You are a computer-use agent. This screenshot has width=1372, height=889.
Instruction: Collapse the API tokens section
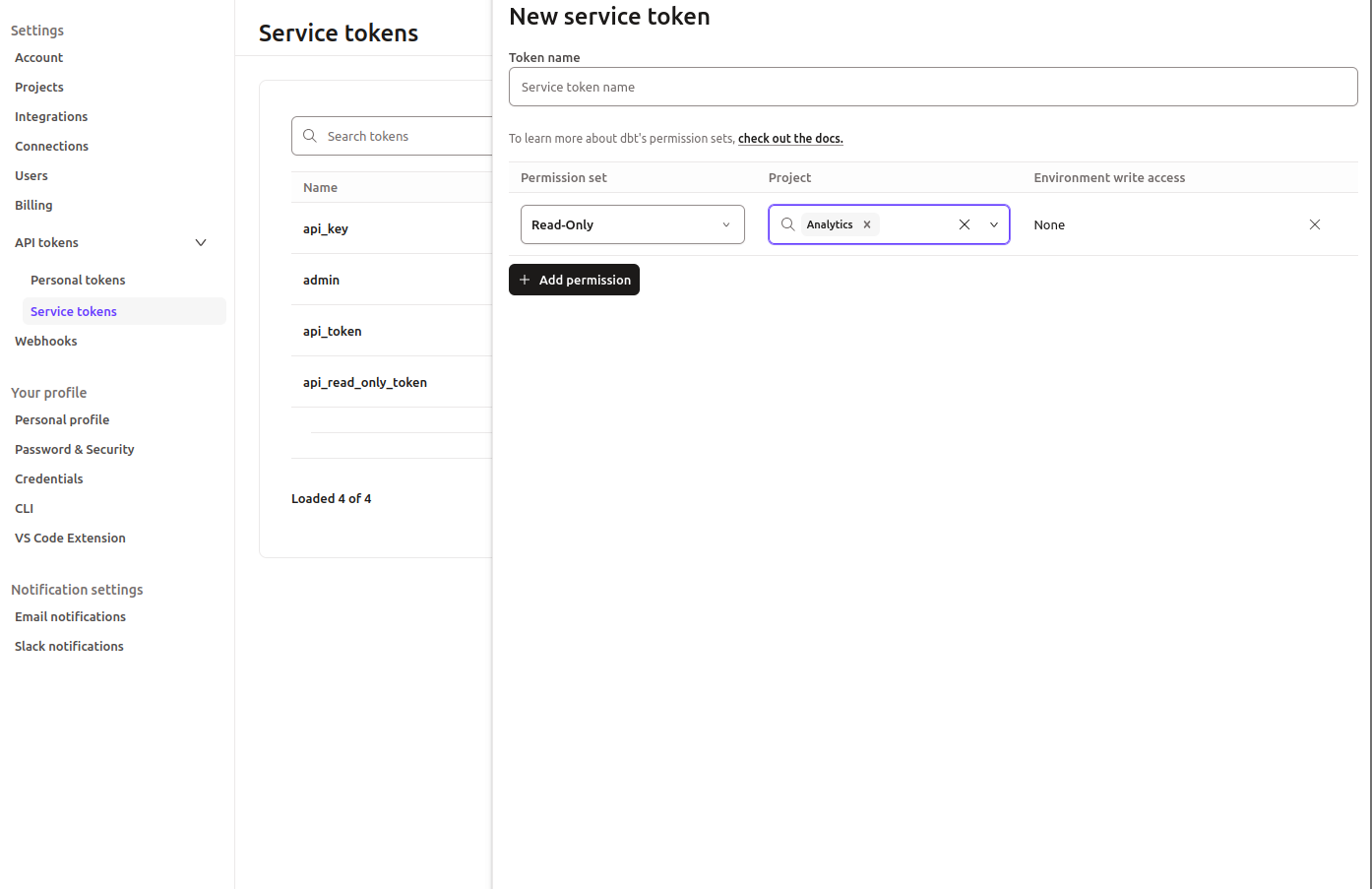[x=200, y=241]
